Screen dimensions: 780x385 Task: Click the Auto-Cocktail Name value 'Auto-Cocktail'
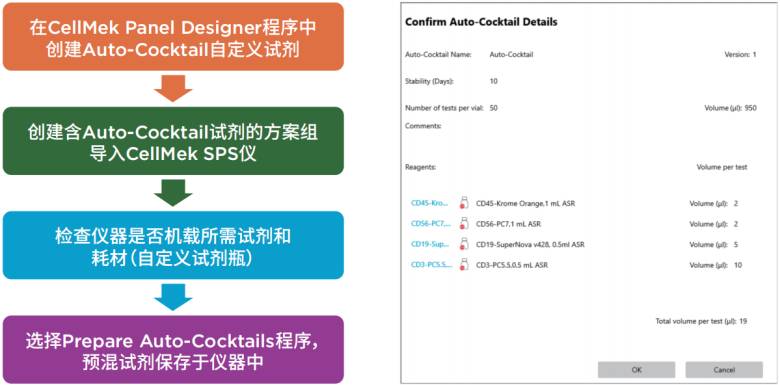[511, 55]
